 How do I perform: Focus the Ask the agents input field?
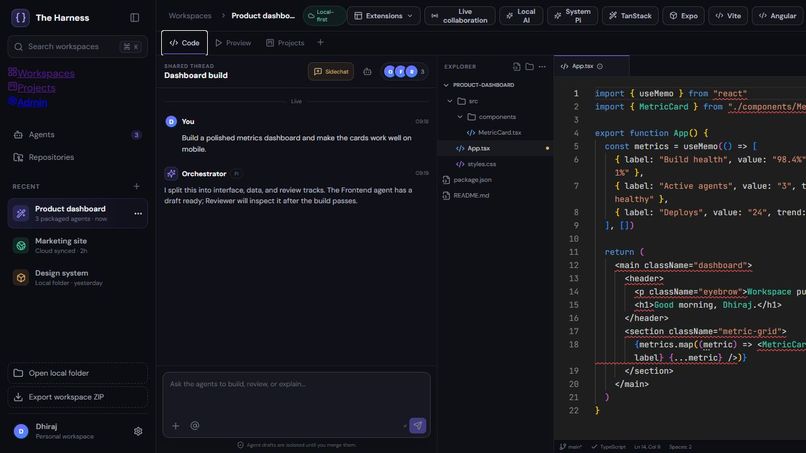[297, 394]
